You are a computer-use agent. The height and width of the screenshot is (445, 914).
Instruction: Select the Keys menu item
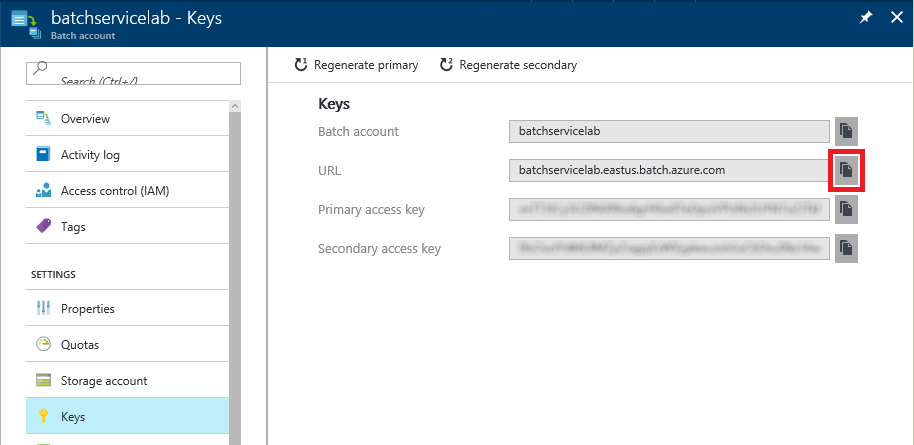point(128,416)
